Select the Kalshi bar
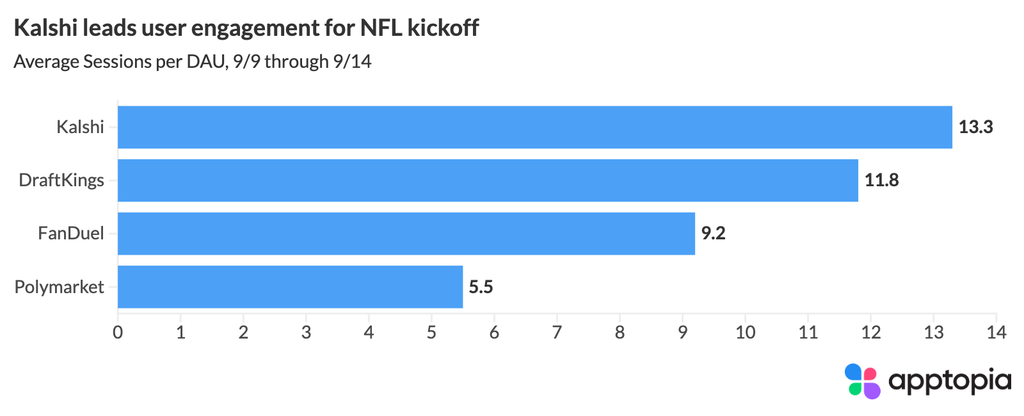This screenshot has width=1024, height=416. pos(535,127)
